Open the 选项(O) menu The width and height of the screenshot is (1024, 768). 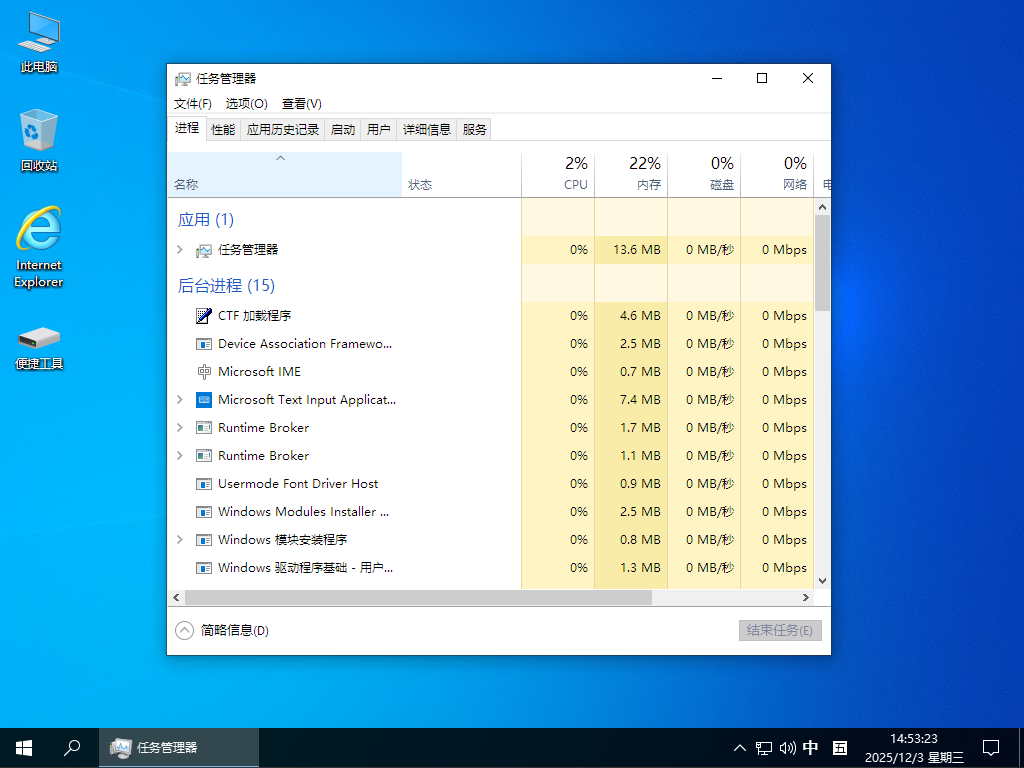click(x=246, y=103)
